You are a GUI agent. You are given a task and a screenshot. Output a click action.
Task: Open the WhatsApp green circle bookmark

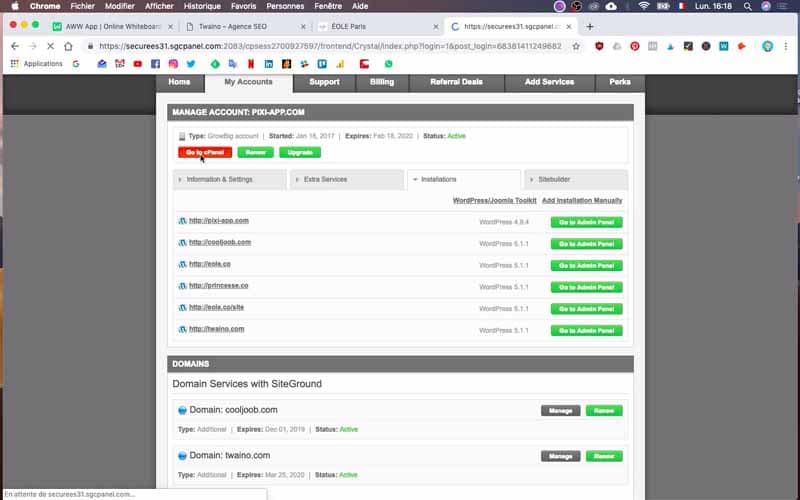(388, 64)
